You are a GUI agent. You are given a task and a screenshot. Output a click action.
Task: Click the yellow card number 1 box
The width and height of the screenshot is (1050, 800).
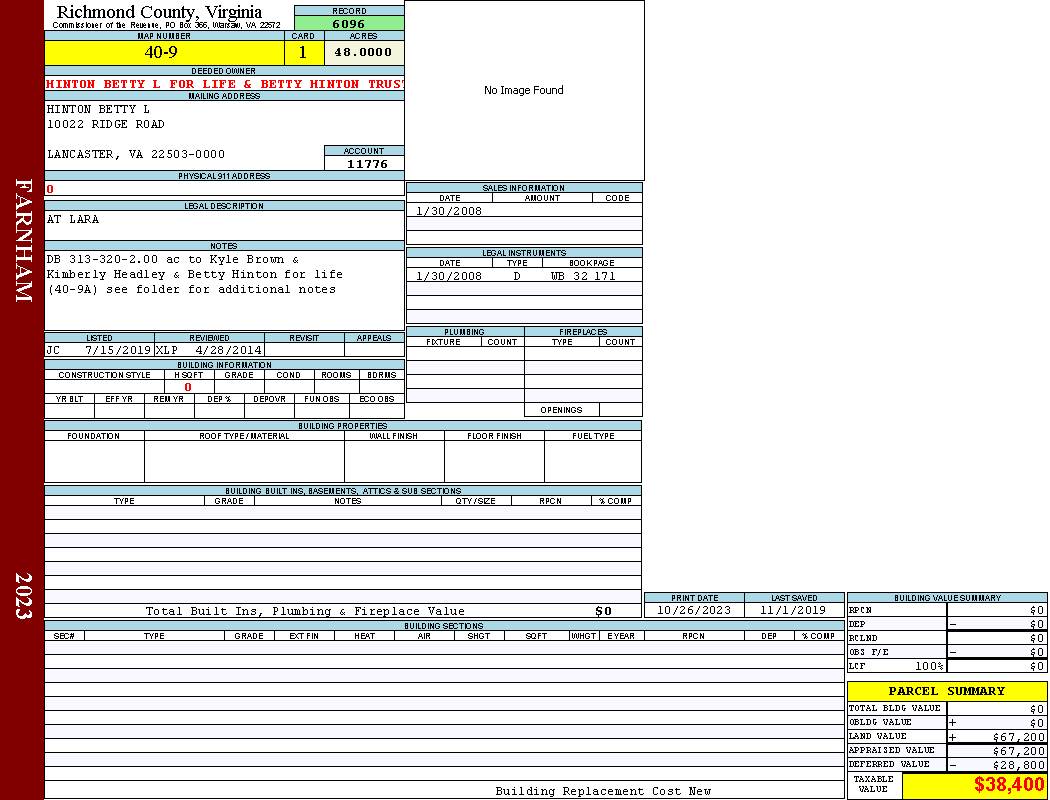[303, 52]
